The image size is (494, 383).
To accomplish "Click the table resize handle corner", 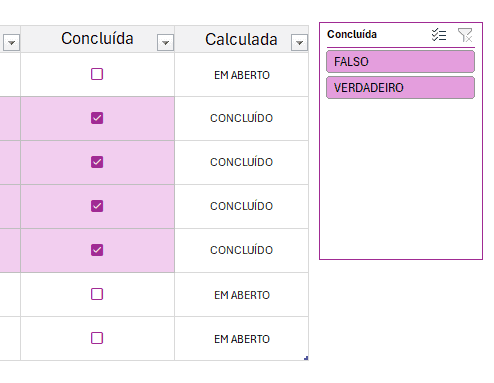I will pos(306,358).
